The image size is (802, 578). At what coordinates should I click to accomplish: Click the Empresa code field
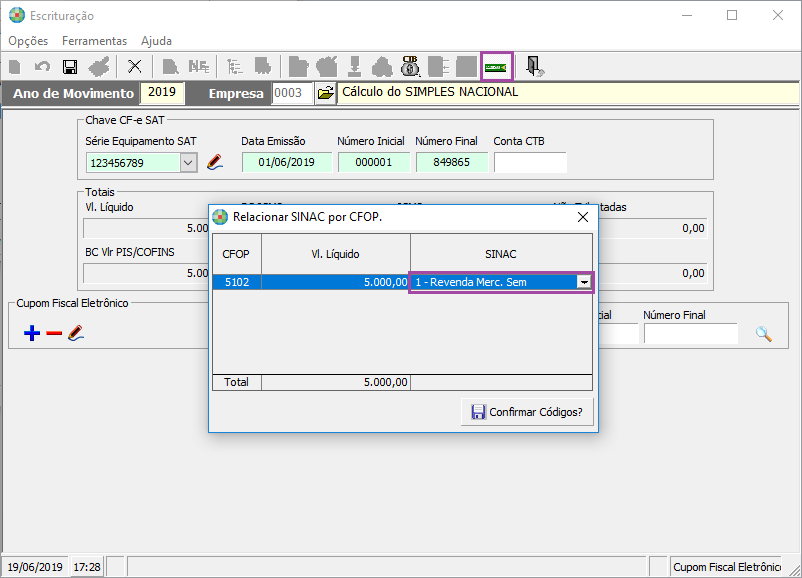(292, 93)
